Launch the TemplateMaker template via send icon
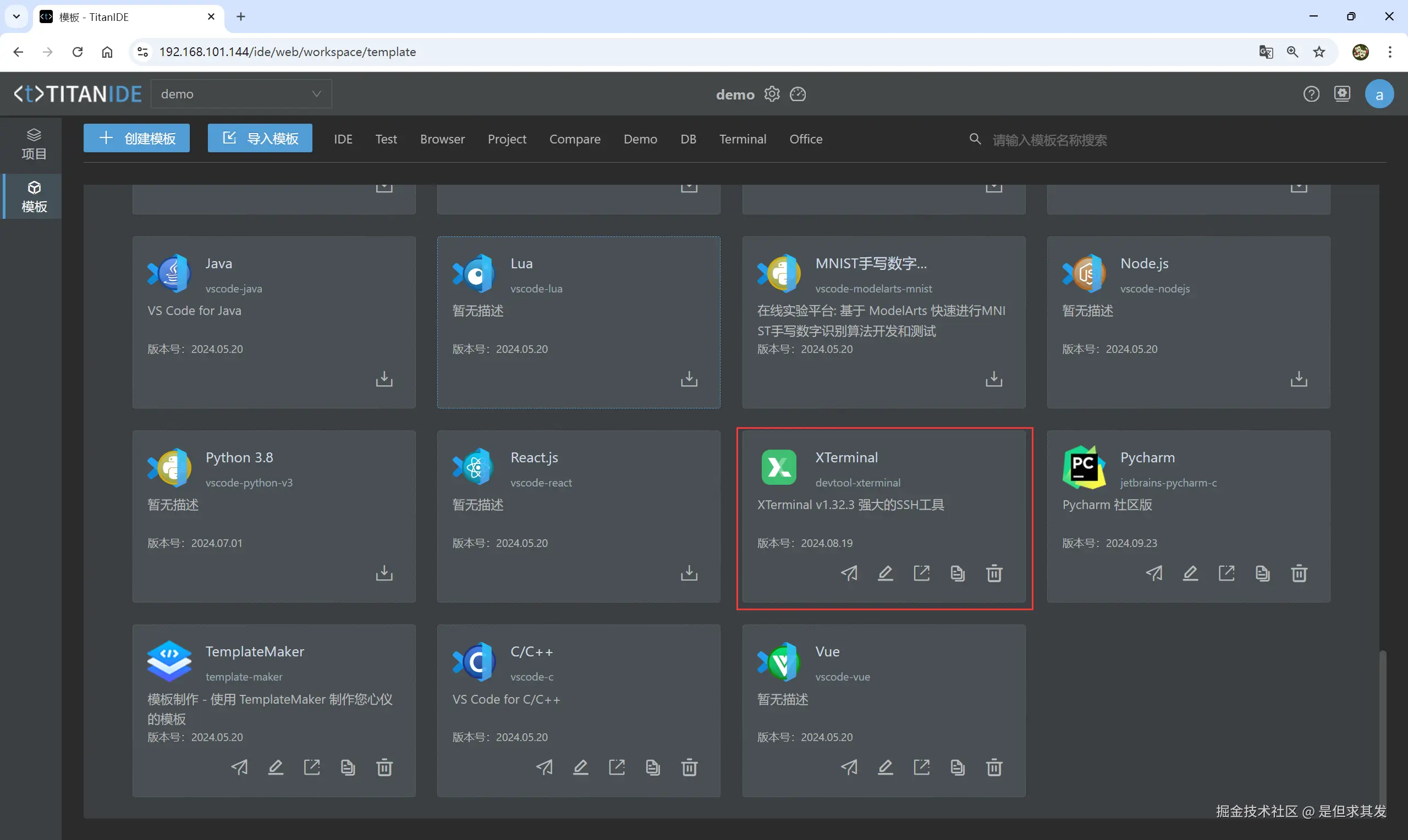The image size is (1408, 840). click(x=239, y=767)
